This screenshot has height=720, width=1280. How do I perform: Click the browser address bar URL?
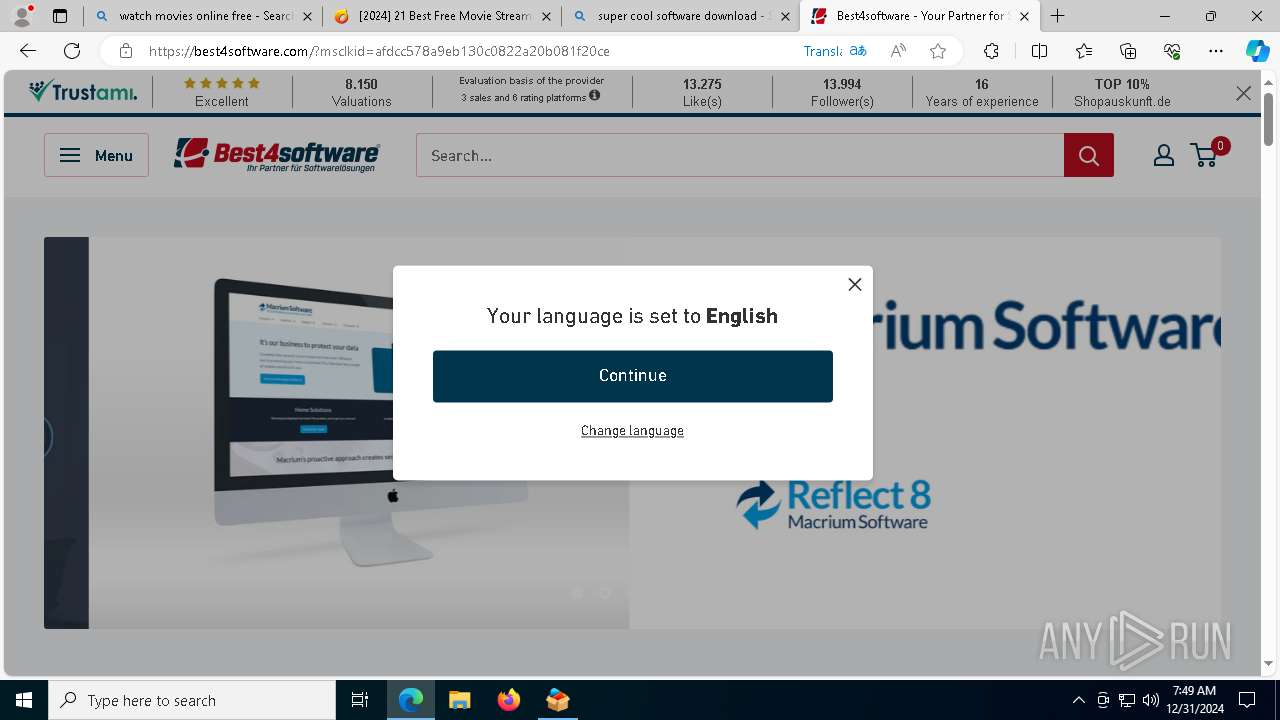(379, 51)
